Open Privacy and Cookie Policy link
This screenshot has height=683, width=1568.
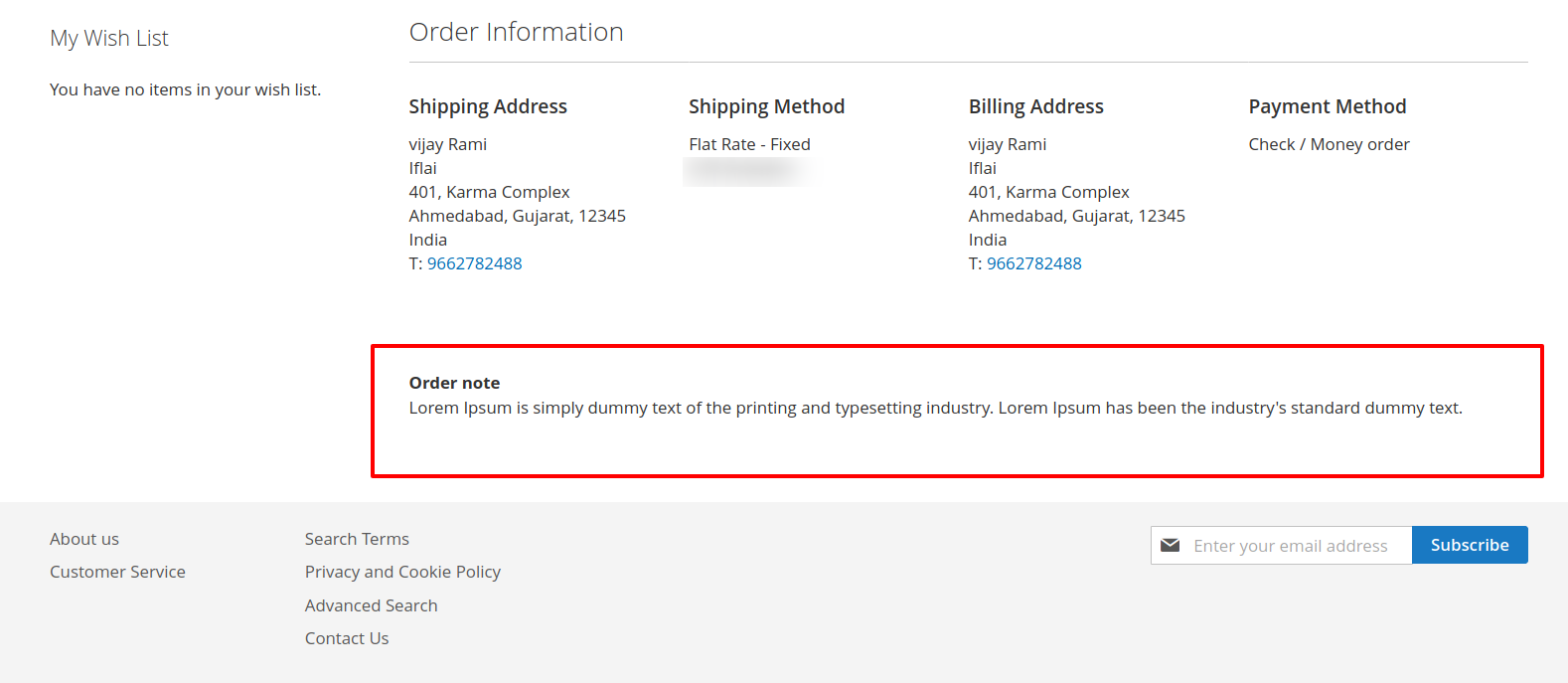(x=402, y=572)
